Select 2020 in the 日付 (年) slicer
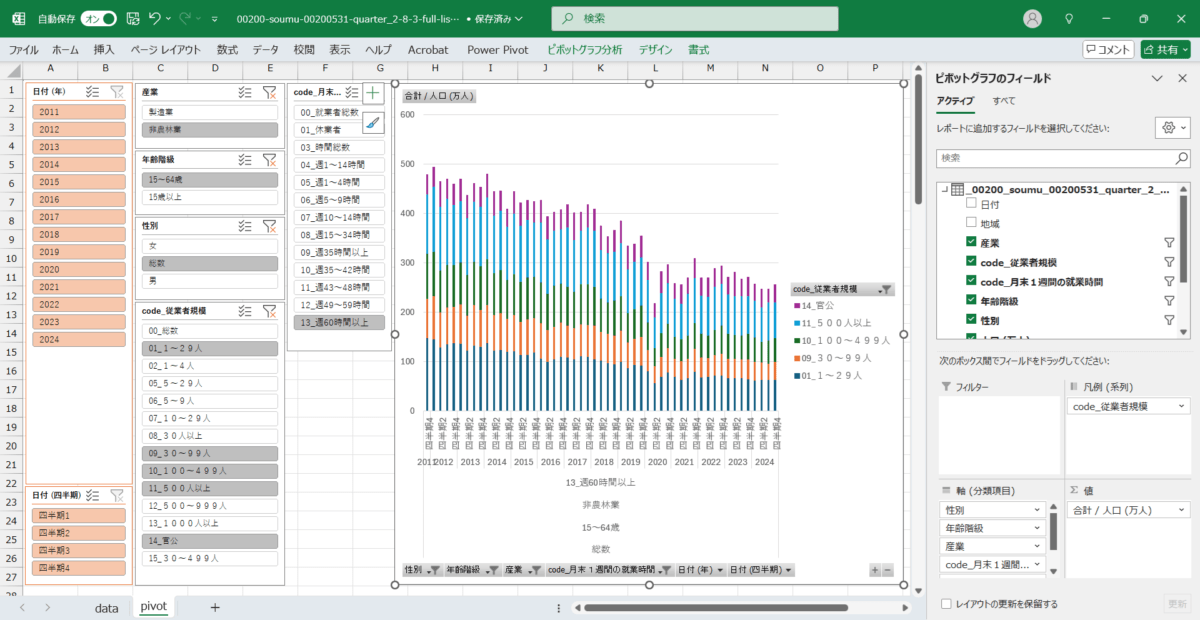 pyautogui.click(x=79, y=270)
